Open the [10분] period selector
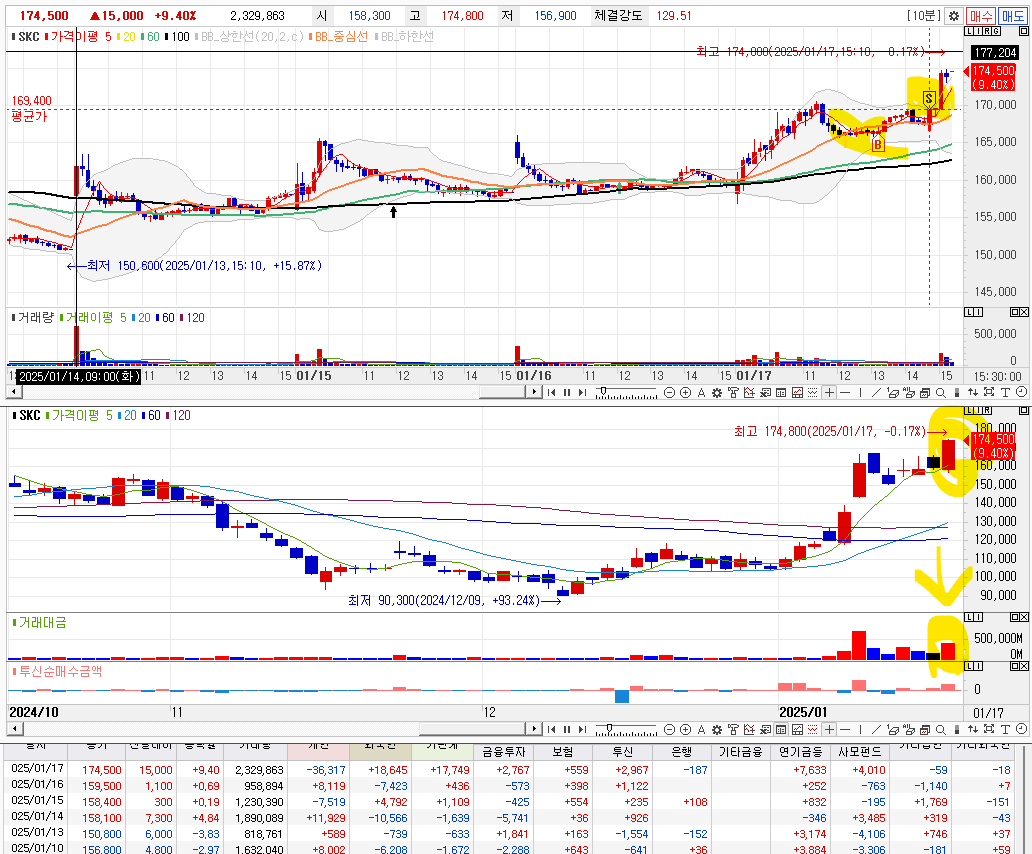1032x854 pixels. click(x=923, y=16)
